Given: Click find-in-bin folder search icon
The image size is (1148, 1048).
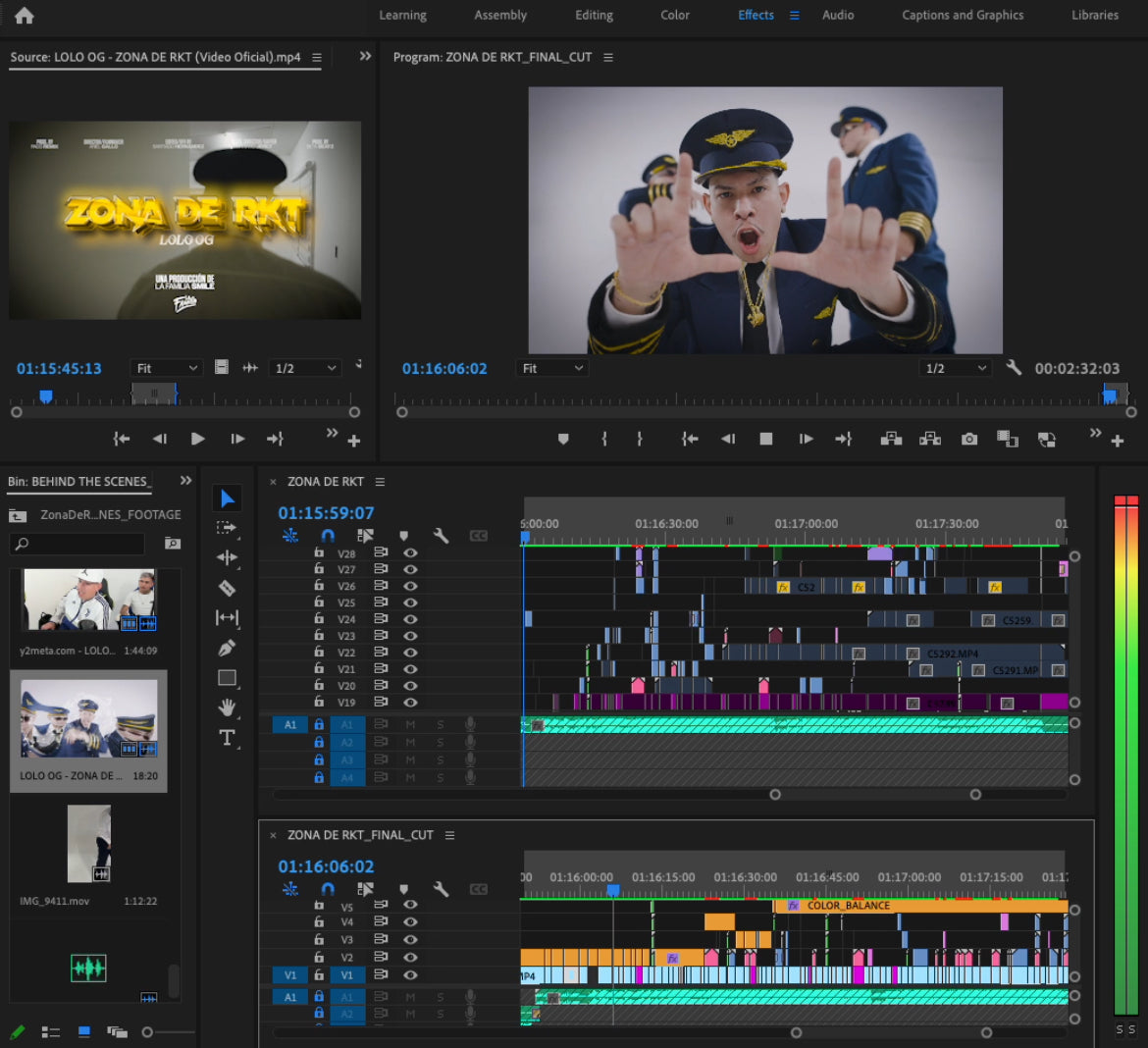Looking at the screenshot, I should (172, 544).
